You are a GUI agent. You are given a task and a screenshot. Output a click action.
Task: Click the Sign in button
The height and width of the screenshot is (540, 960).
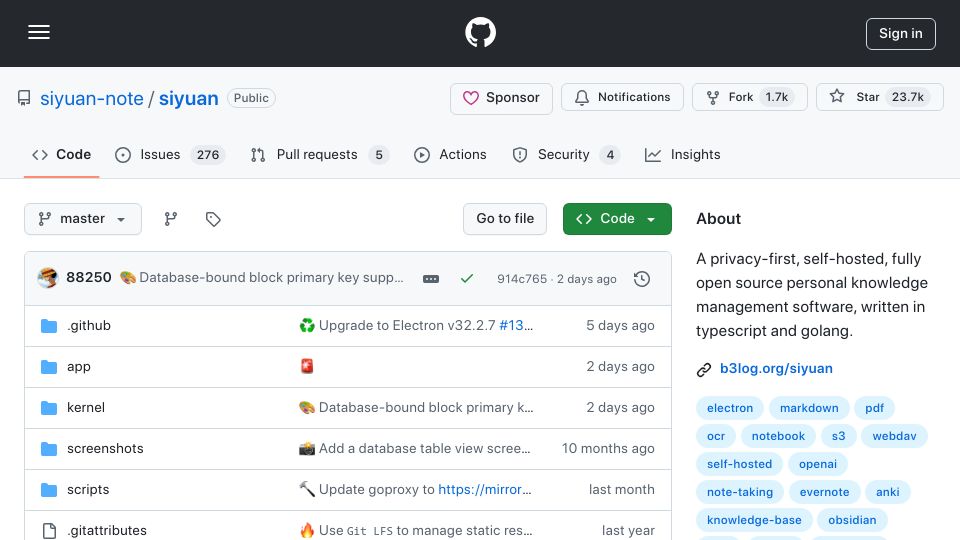pos(901,34)
